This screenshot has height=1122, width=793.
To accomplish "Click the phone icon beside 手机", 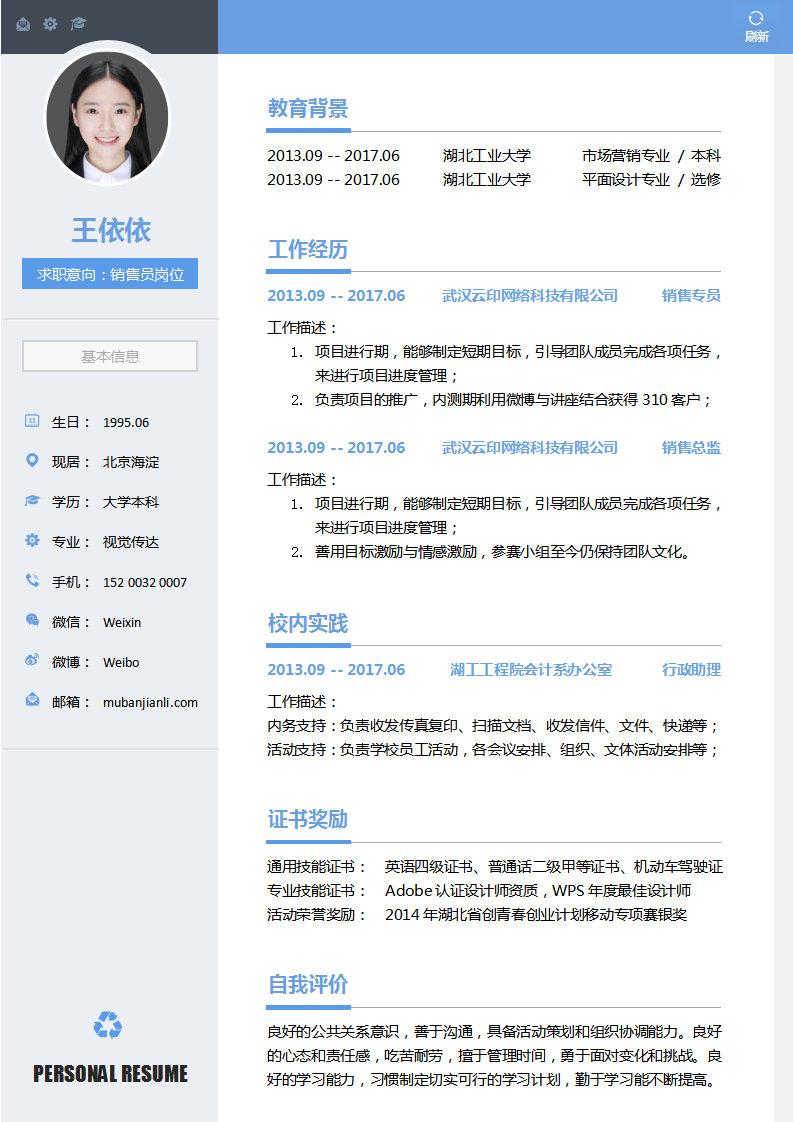I will coord(32,581).
